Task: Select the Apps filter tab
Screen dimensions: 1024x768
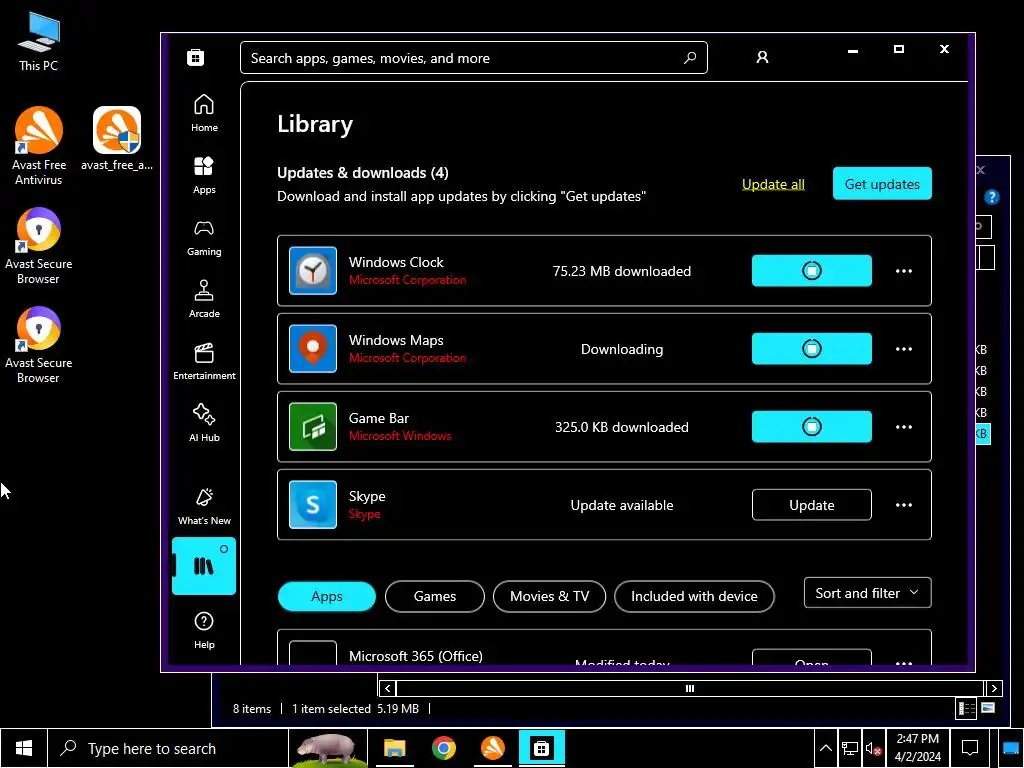Action: (x=327, y=596)
